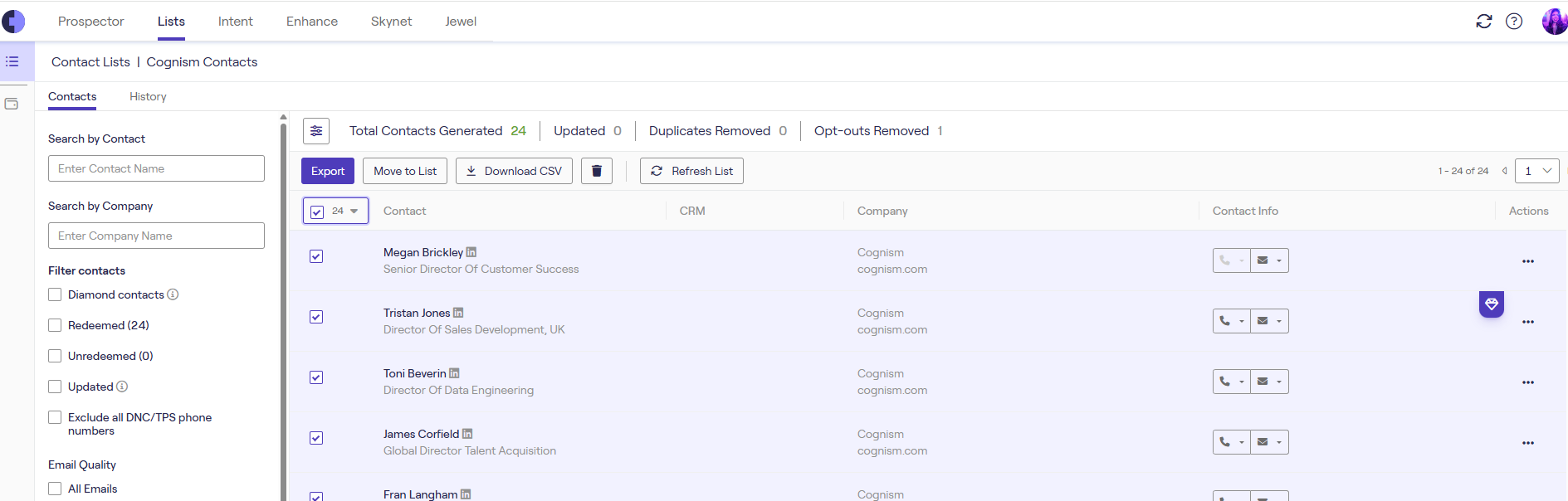Open the Prospector menu
The width and height of the screenshot is (1568, 501).
point(91,22)
